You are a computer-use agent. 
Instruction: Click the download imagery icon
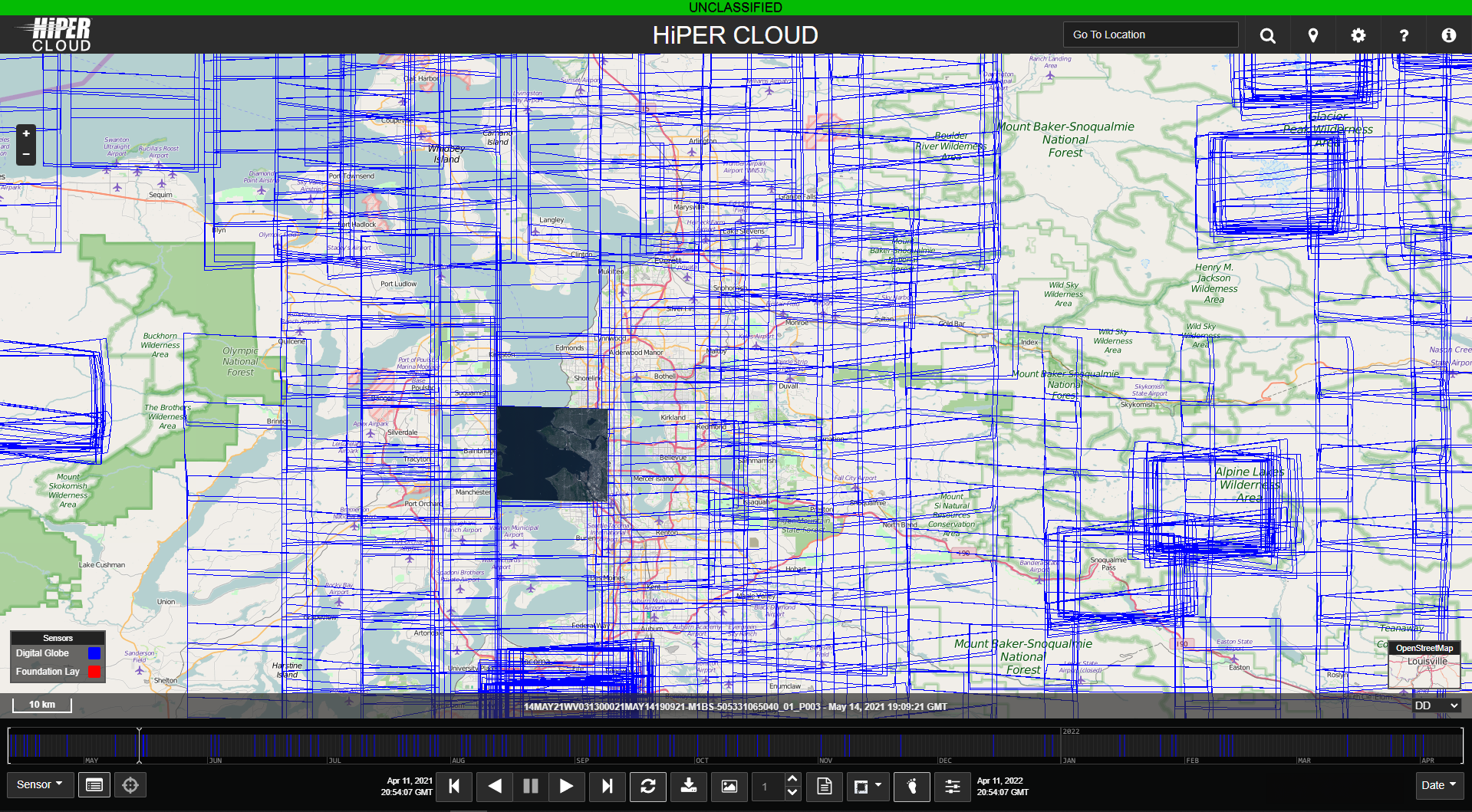click(688, 786)
